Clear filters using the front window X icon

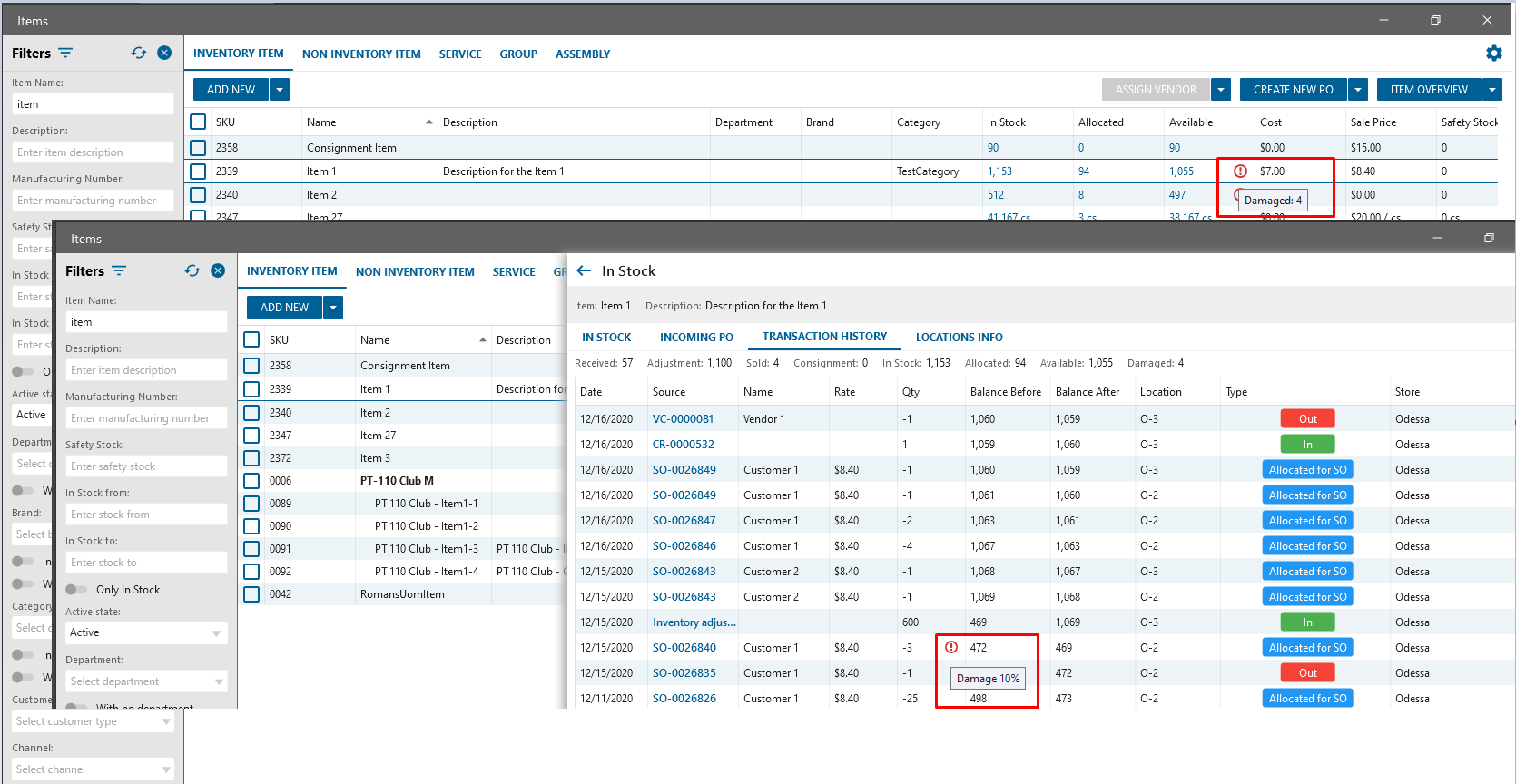218,271
